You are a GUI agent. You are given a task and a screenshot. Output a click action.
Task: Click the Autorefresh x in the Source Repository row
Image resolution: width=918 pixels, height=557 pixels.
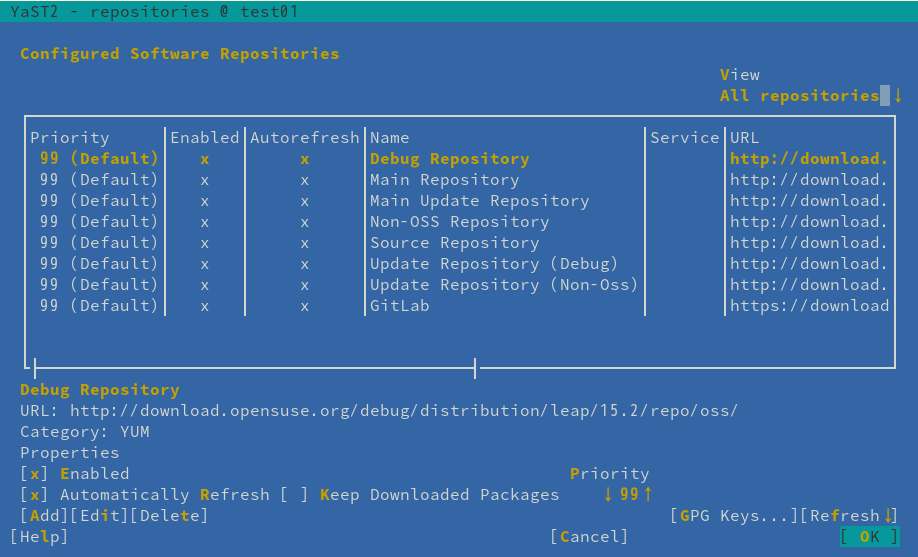(x=304, y=243)
